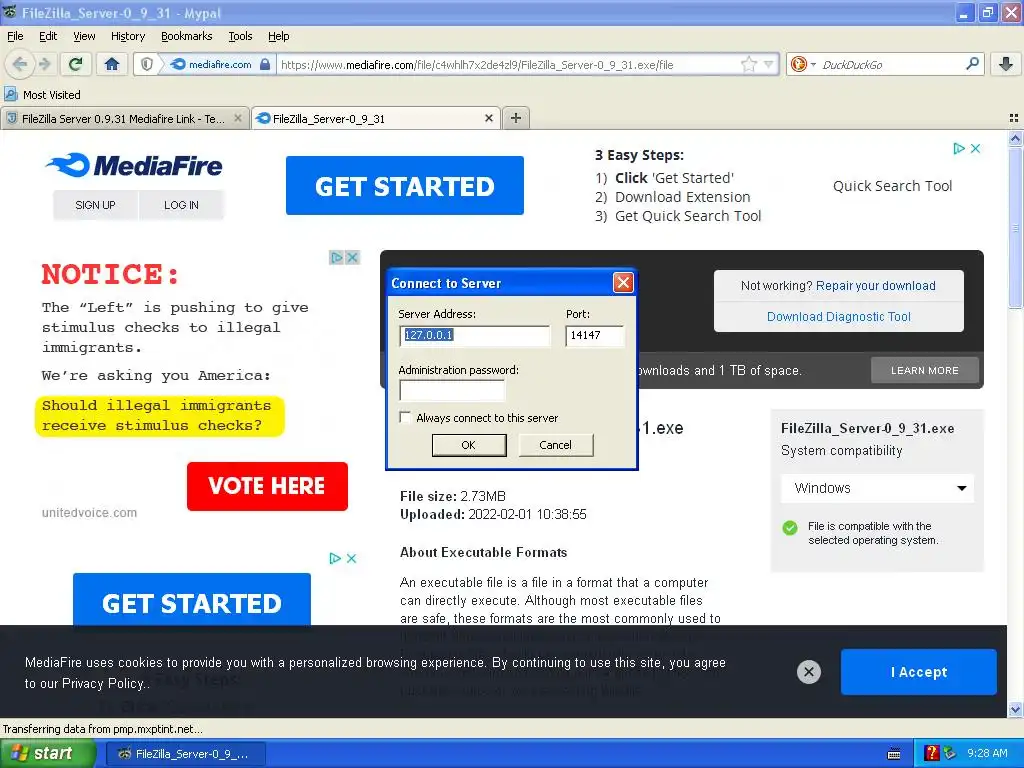Click the page vertical scrollbar thumb

click(1015, 227)
